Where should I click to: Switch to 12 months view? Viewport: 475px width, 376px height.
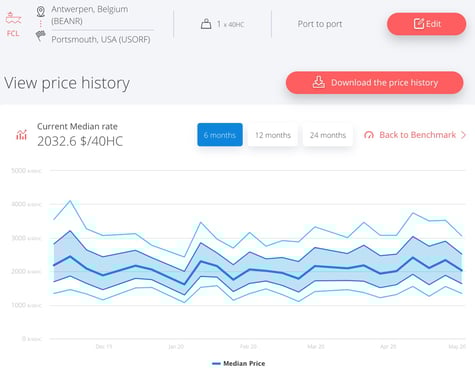click(x=273, y=135)
